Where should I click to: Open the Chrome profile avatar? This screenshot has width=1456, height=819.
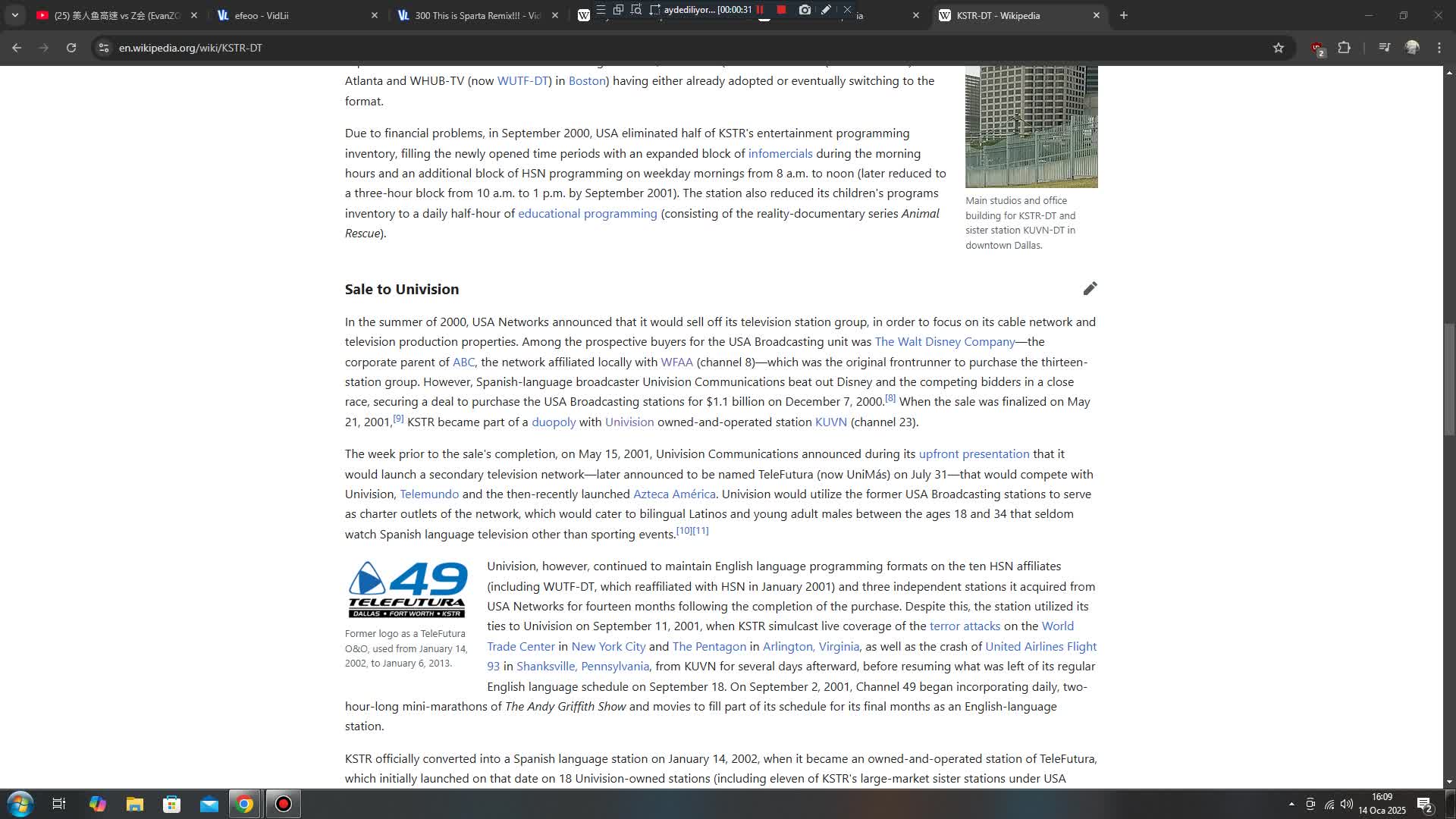(1412, 48)
